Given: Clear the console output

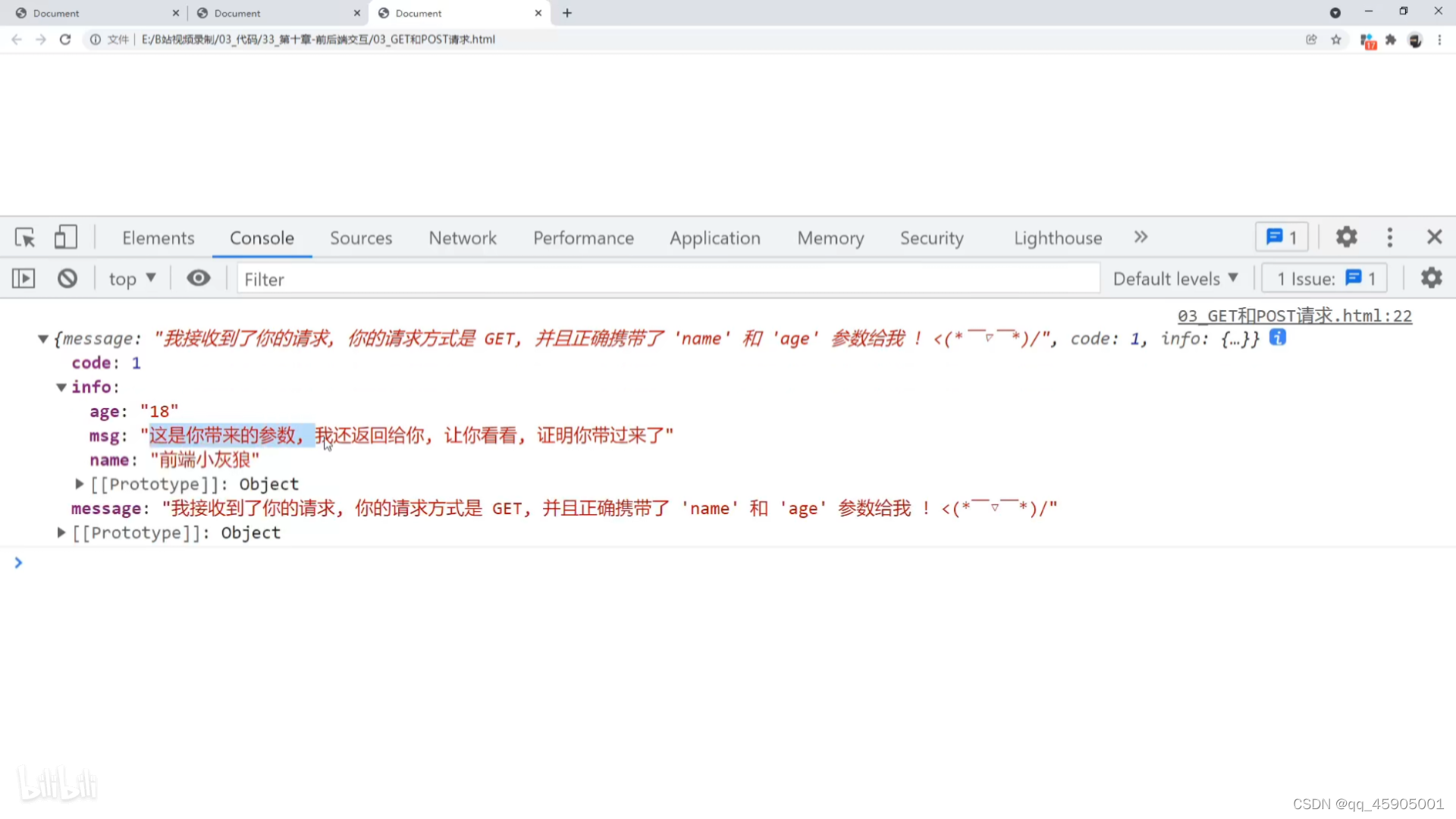Looking at the screenshot, I should (x=67, y=278).
